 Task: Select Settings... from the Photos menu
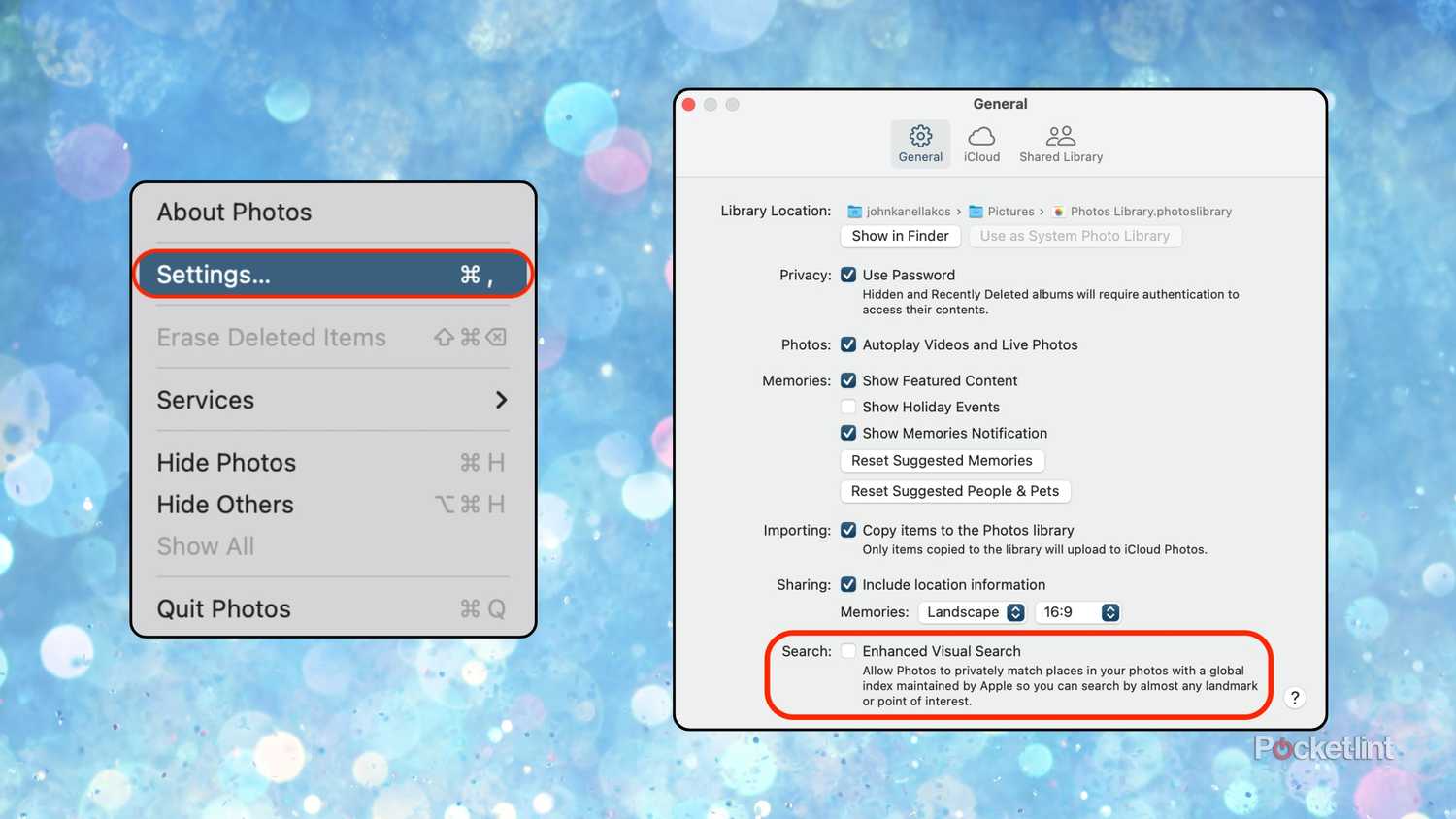332,275
